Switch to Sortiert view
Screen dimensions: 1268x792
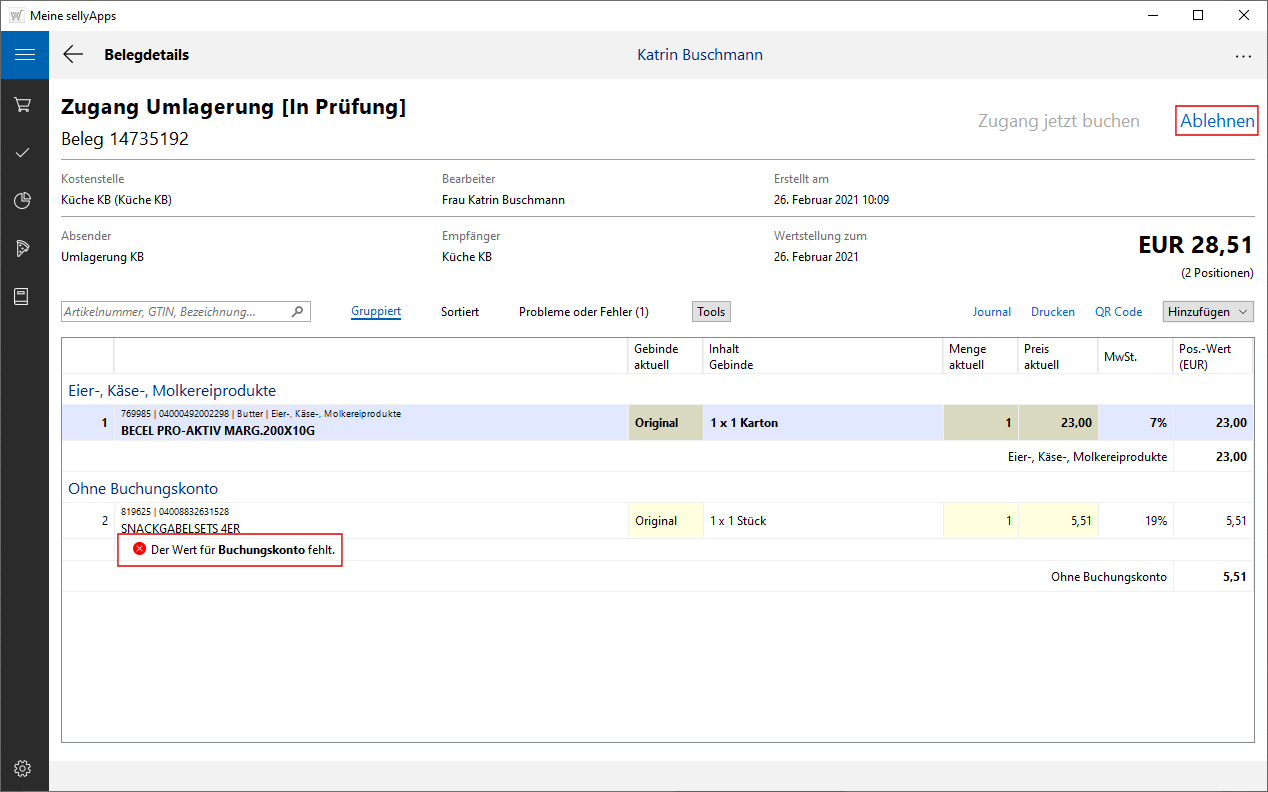pos(460,312)
